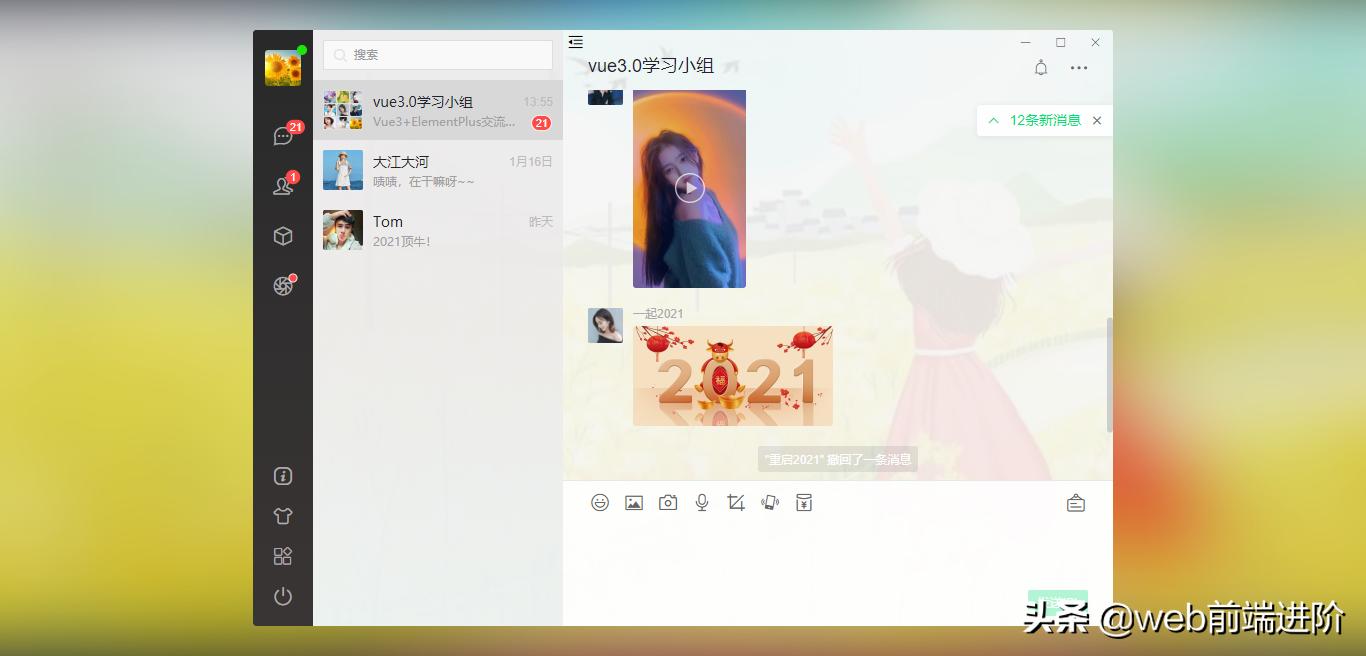Viewport: 1366px width, 656px height.
Task: Click the chat message scrollbar
Action: point(1109,375)
